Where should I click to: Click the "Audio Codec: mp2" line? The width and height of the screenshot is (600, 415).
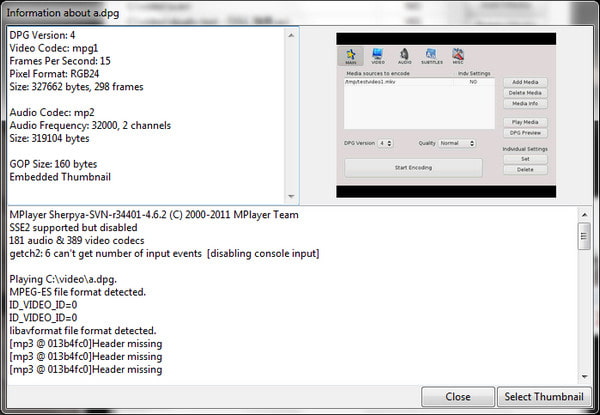pyautogui.click(x=52, y=112)
